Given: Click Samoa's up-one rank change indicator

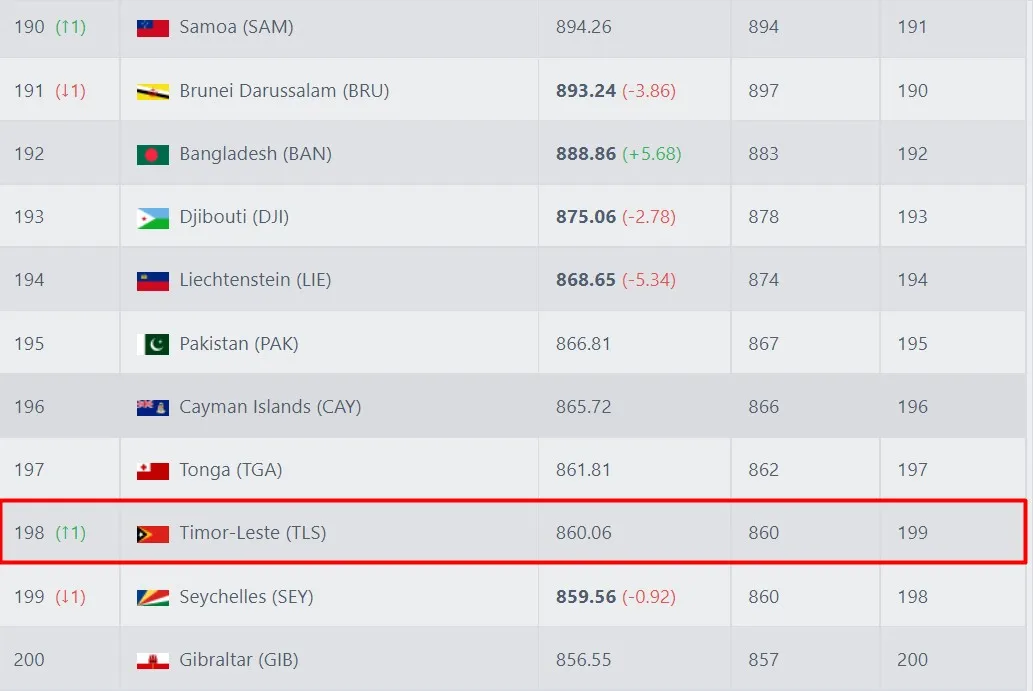Looking at the screenshot, I should point(70,27).
